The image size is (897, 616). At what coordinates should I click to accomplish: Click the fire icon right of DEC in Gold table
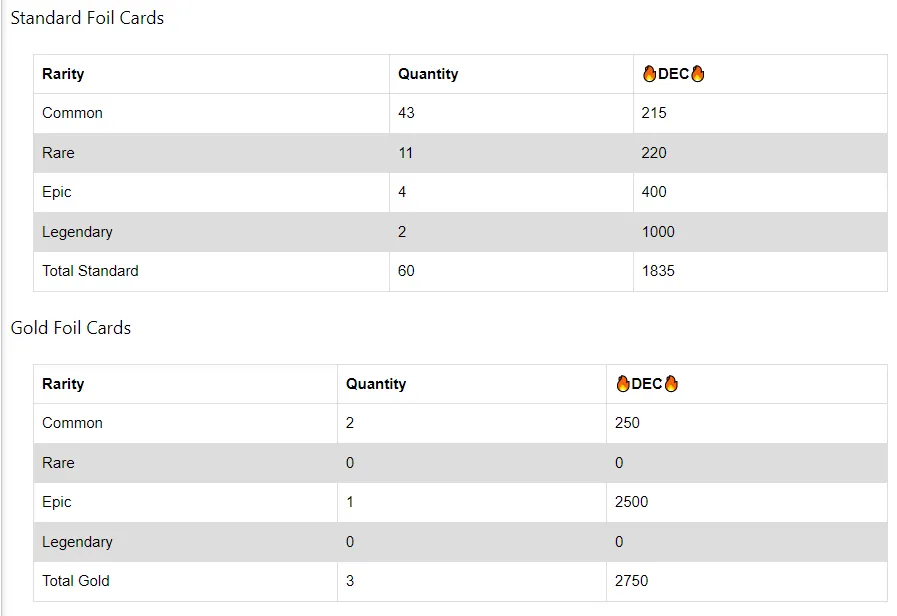point(671,384)
